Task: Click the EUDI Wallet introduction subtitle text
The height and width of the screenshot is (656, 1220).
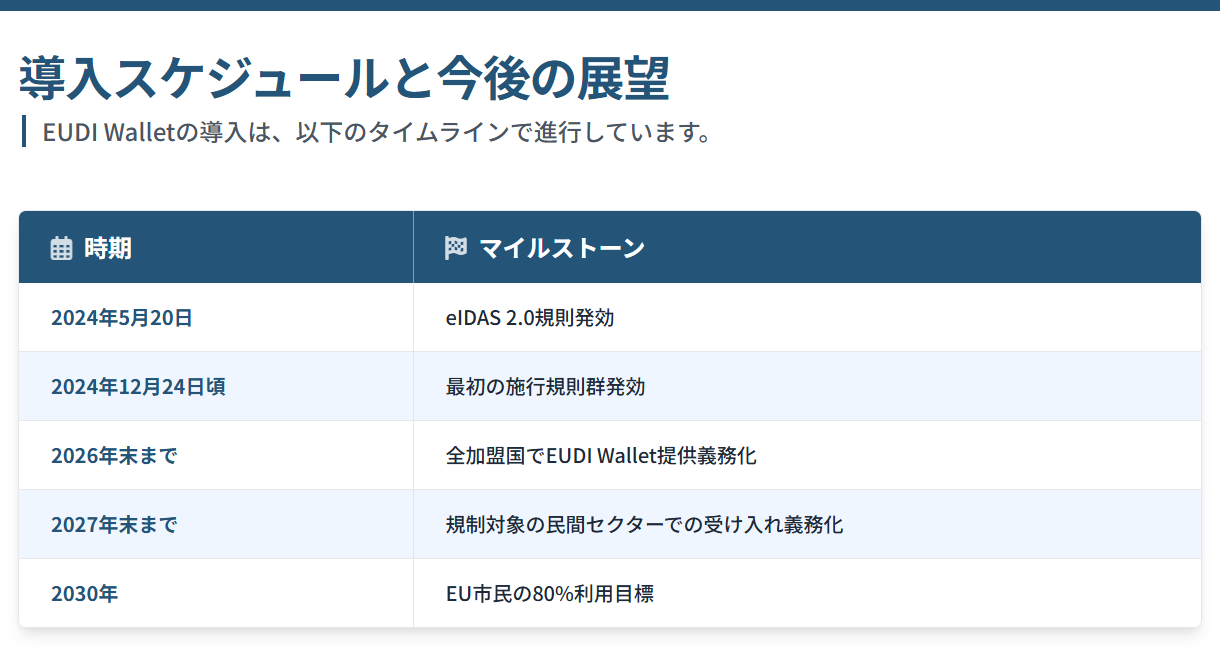Action: click(377, 132)
